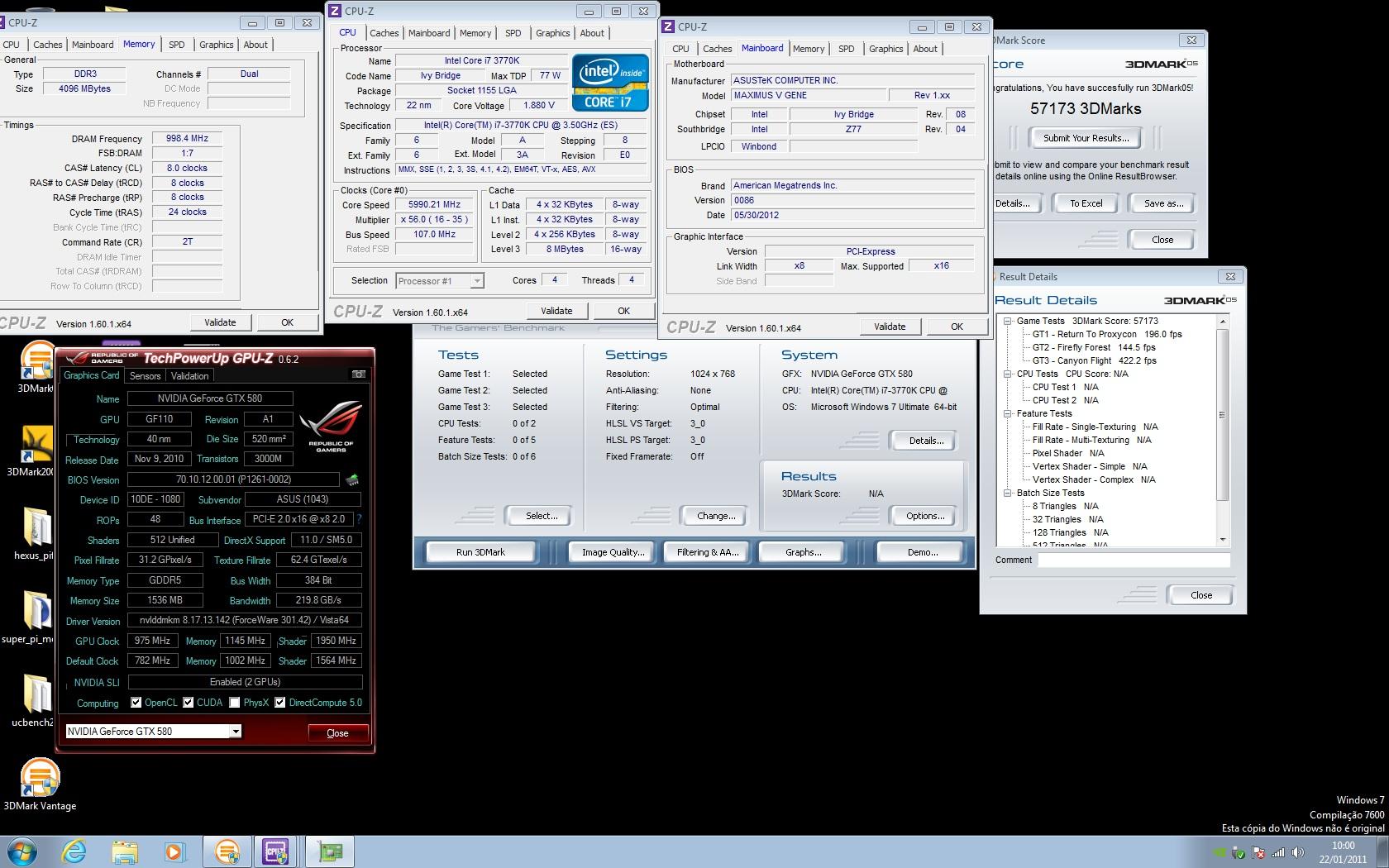Screen dimensions: 1389x868
Task: Toggle the DirectCompute 5.0 checkbox
Action: 280,703
